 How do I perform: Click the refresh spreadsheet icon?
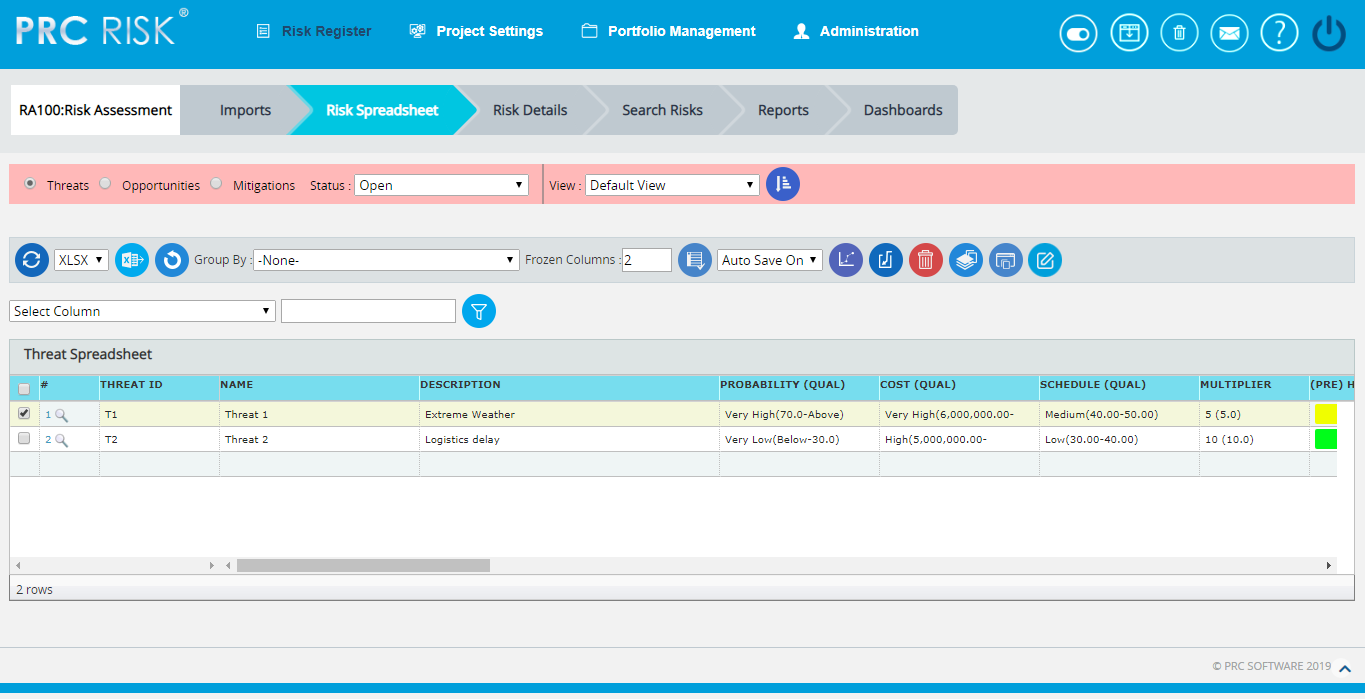click(x=32, y=260)
